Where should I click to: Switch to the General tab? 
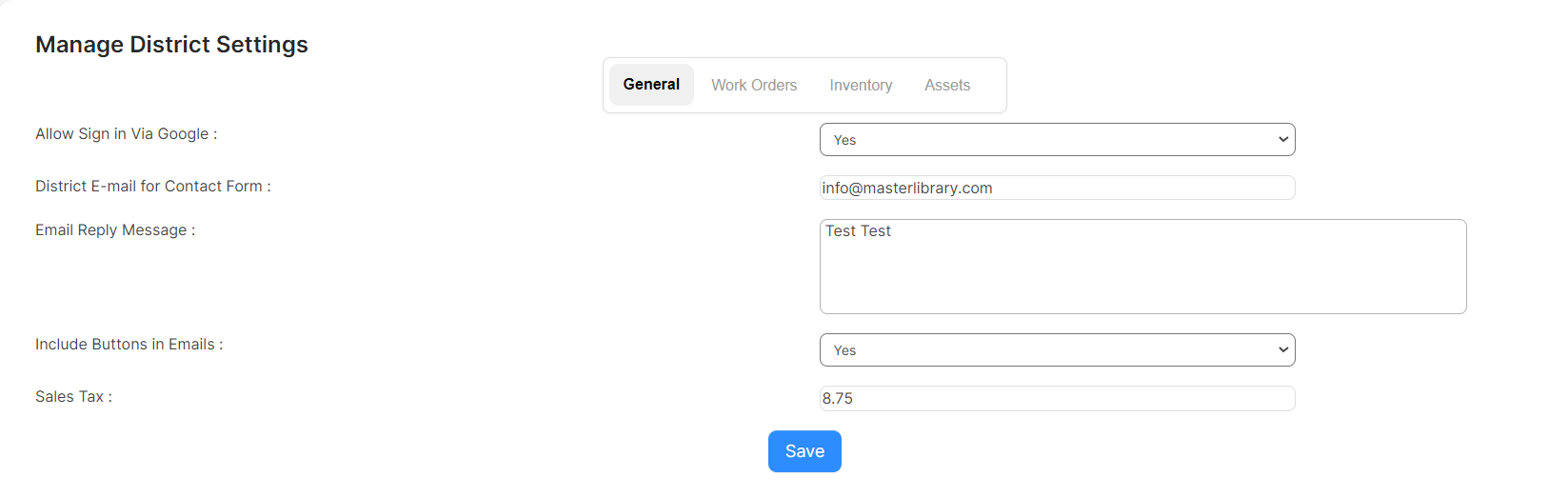[651, 85]
